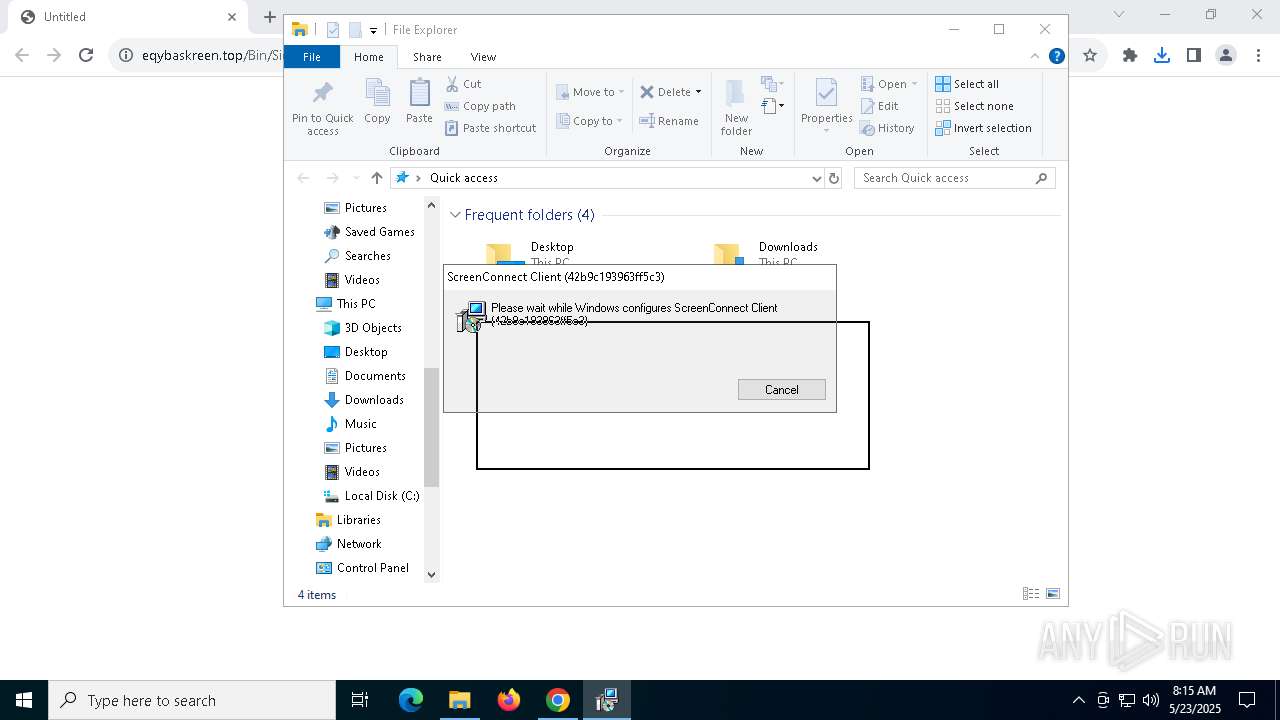
Task: Click the installer icon in taskbar
Action: tap(607, 700)
